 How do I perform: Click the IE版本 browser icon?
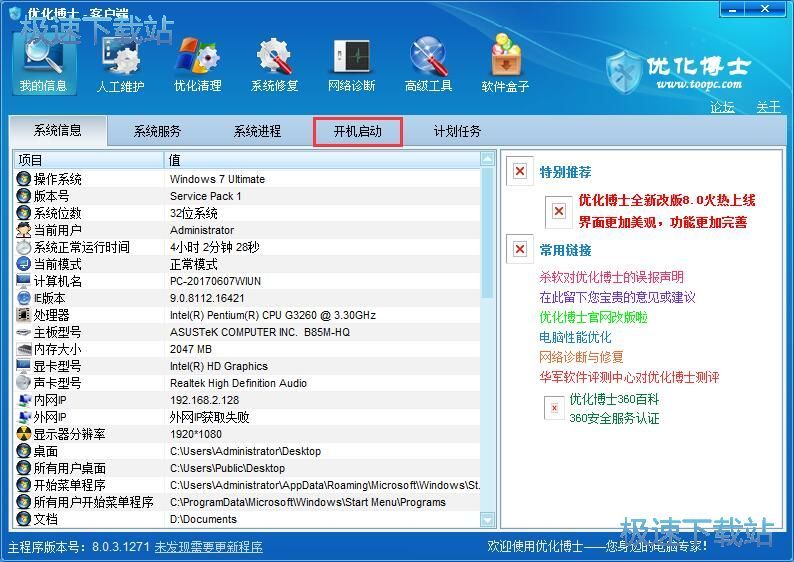click(x=23, y=298)
